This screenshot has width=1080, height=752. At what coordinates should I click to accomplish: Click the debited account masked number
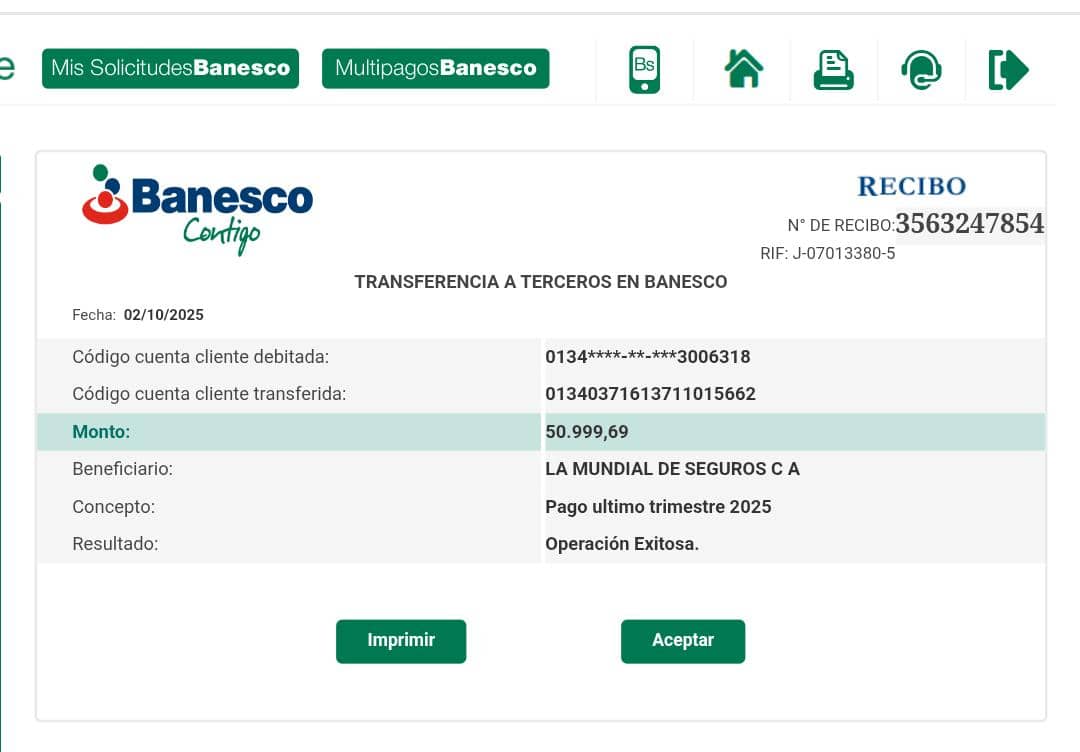pos(647,357)
